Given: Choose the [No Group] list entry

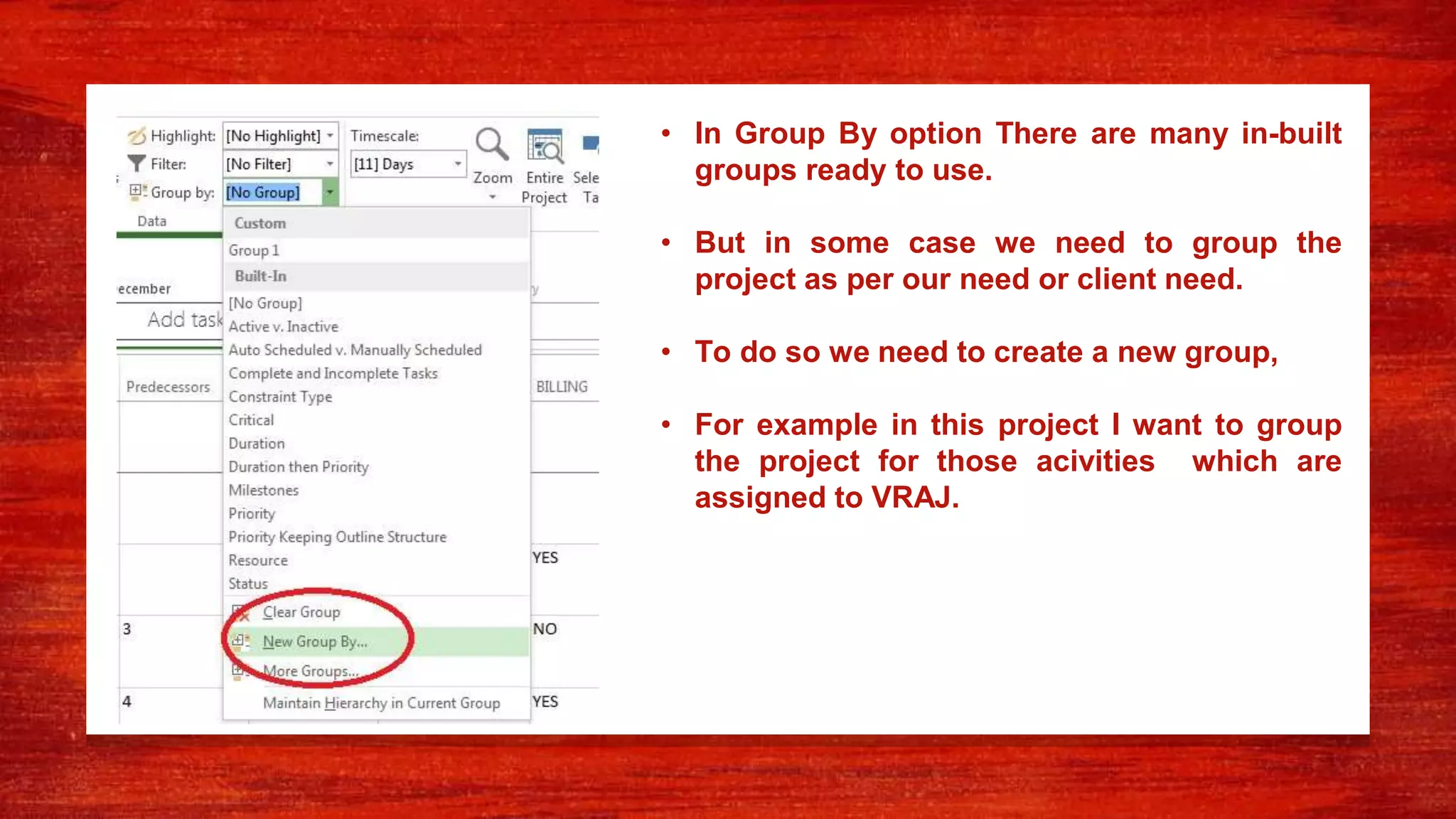Looking at the screenshot, I should coord(377,303).
